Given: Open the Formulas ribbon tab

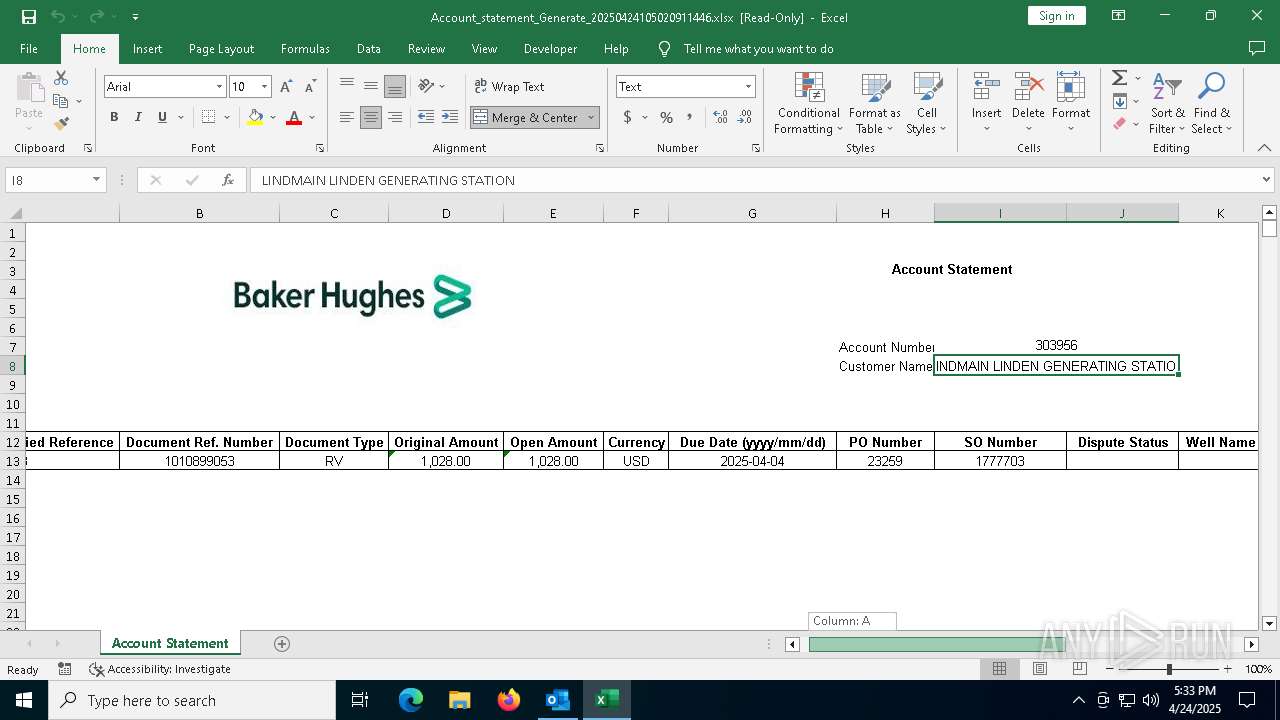Looking at the screenshot, I should coord(305,49).
